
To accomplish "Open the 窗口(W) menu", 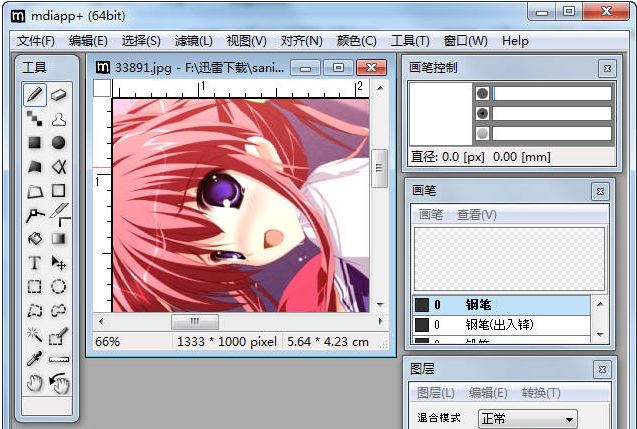I will click(x=466, y=41).
